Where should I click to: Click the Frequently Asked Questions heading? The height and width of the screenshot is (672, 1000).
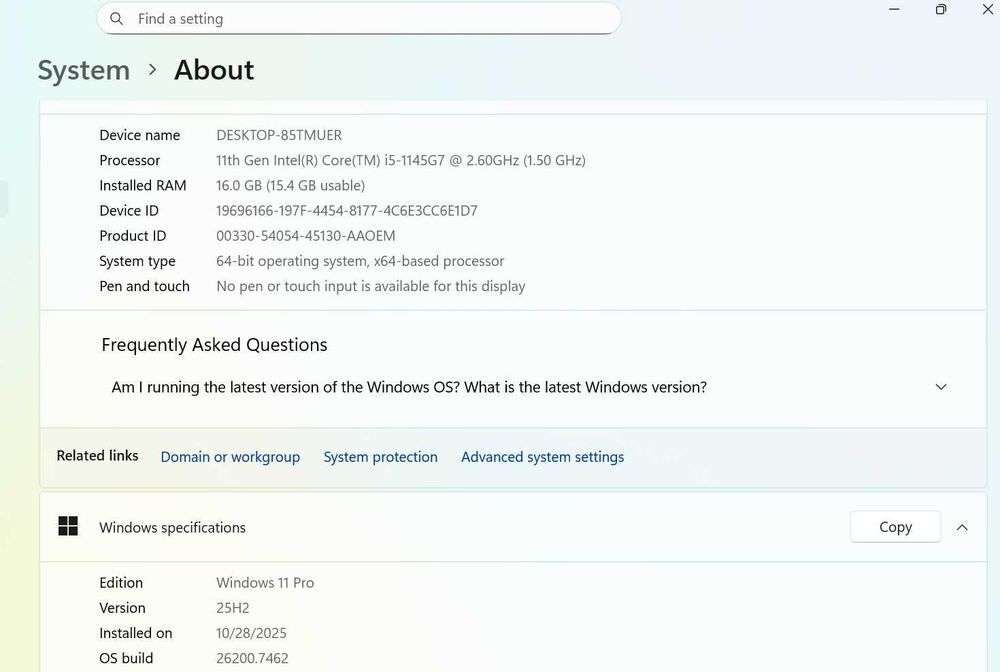214,345
